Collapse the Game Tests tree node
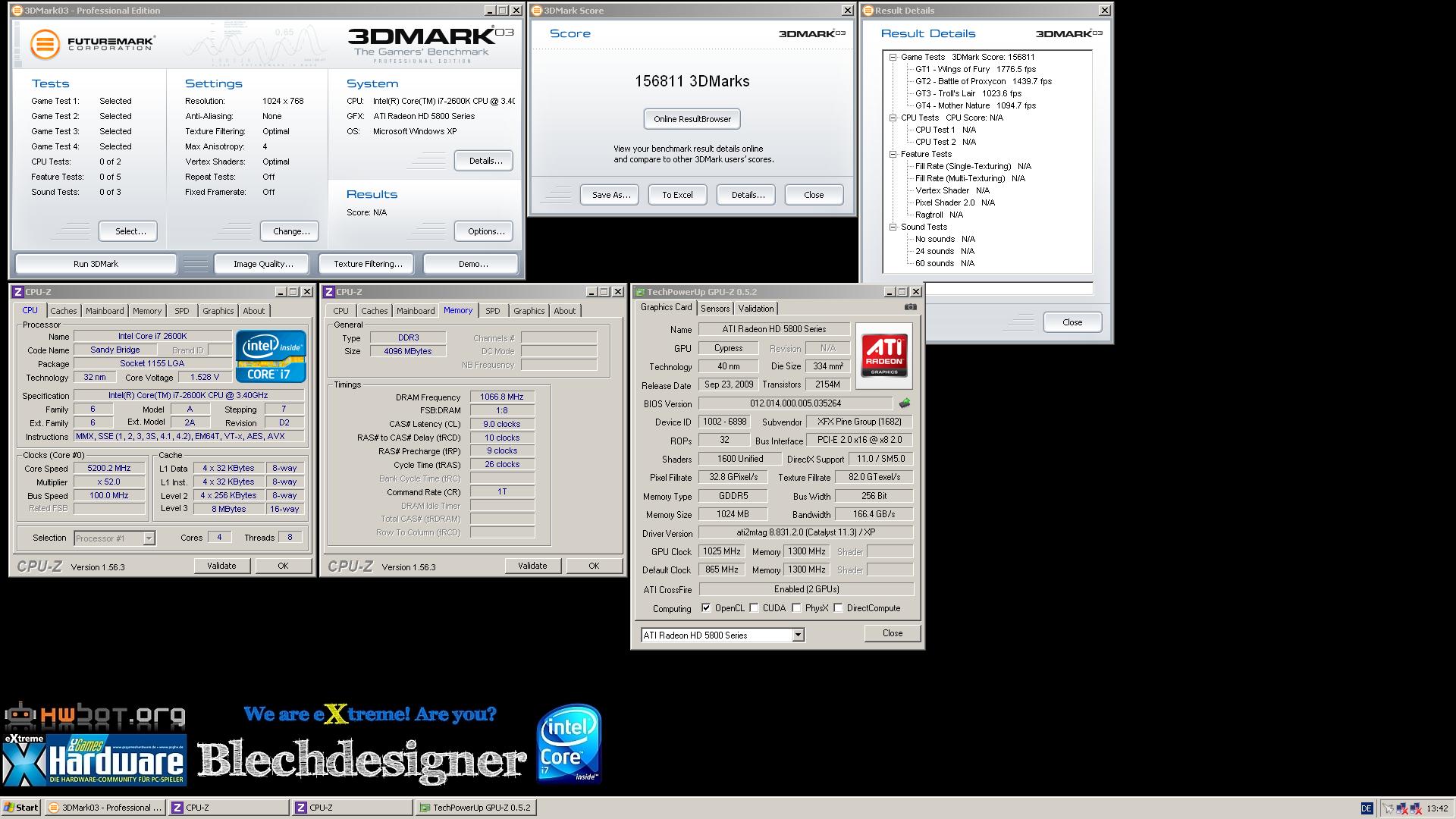The image size is (1456, 819). (893, 57)
